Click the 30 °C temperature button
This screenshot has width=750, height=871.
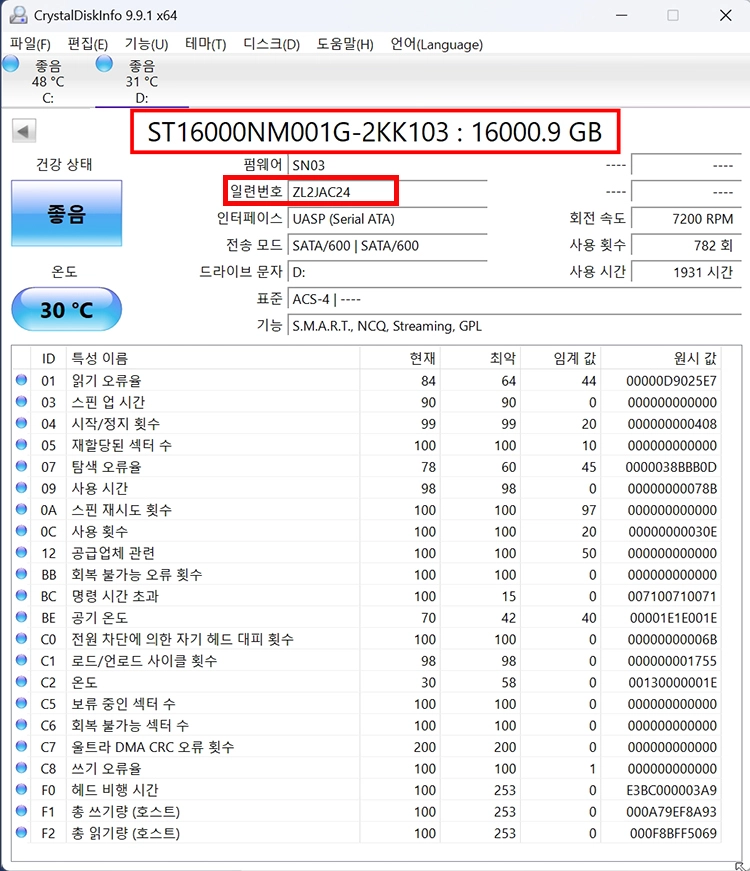67,309
